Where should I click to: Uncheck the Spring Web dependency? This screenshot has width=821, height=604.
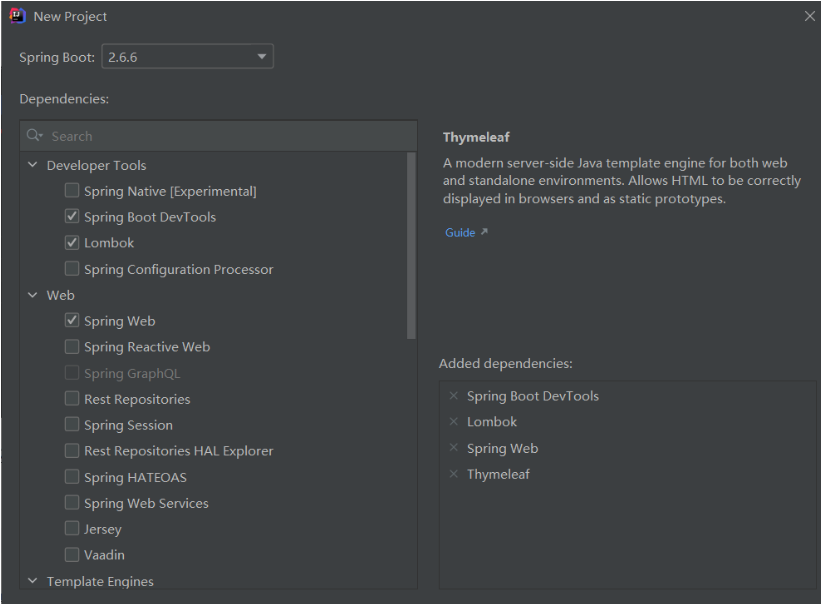click(x=72, y=321)
